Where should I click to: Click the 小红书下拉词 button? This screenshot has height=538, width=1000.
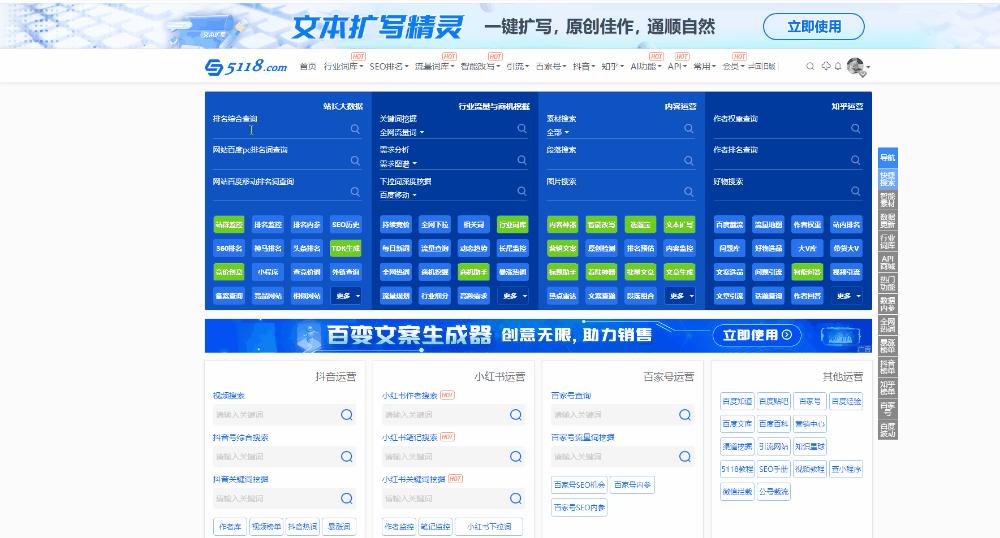pos(489,527)
